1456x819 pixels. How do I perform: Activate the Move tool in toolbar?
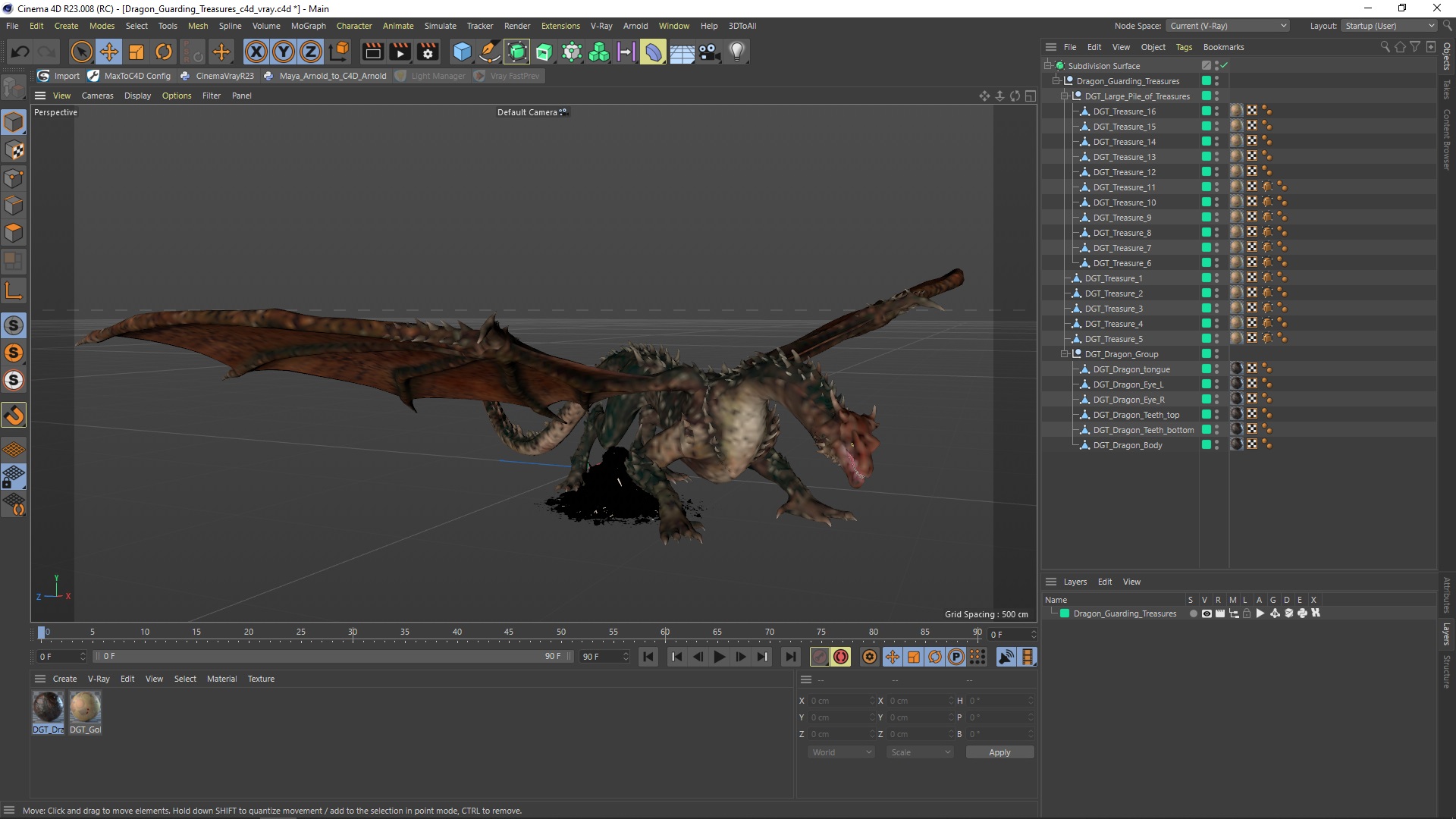tap(109, 52)
